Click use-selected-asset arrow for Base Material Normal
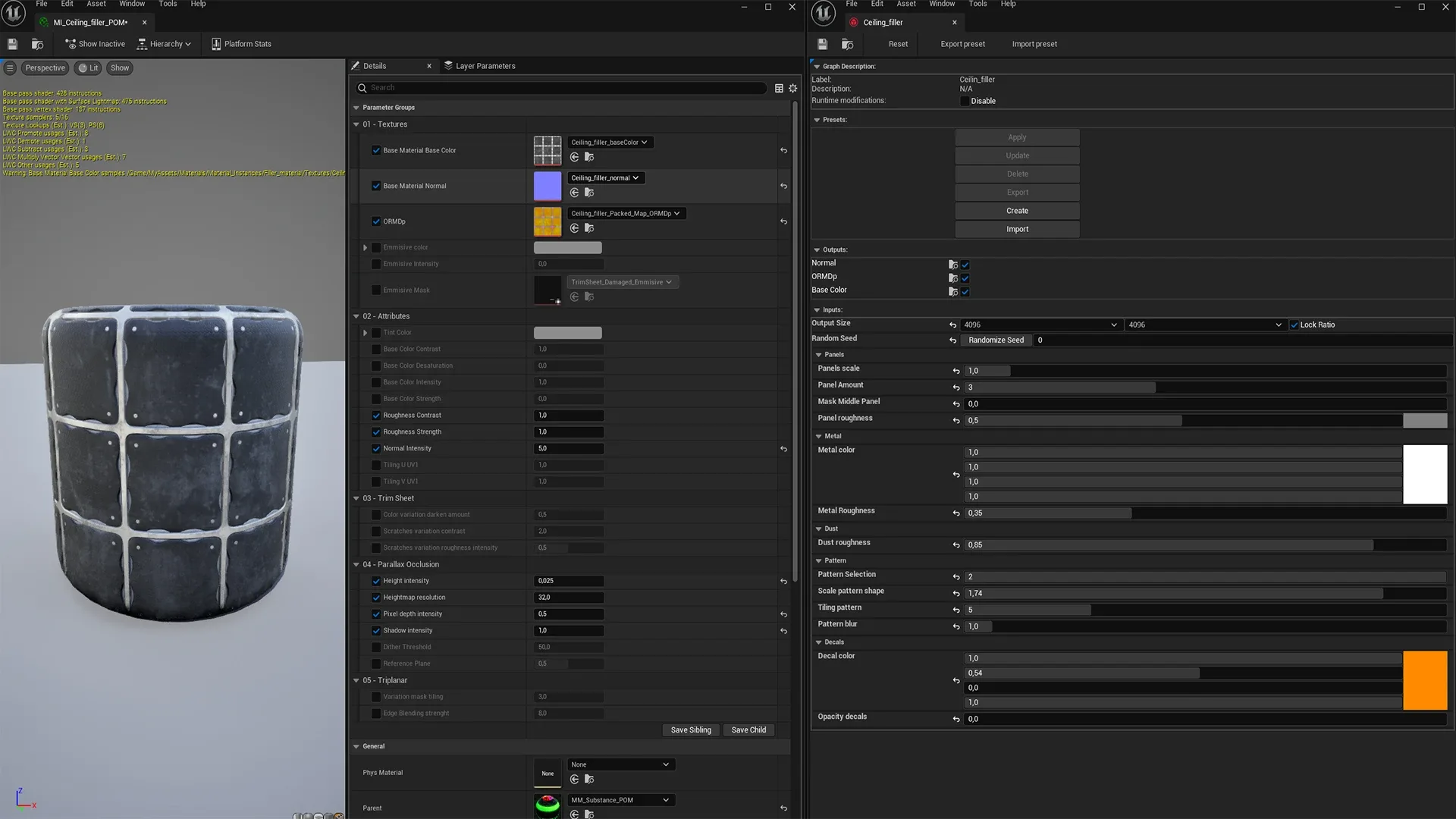1456x819 pixels. (574, 193)
